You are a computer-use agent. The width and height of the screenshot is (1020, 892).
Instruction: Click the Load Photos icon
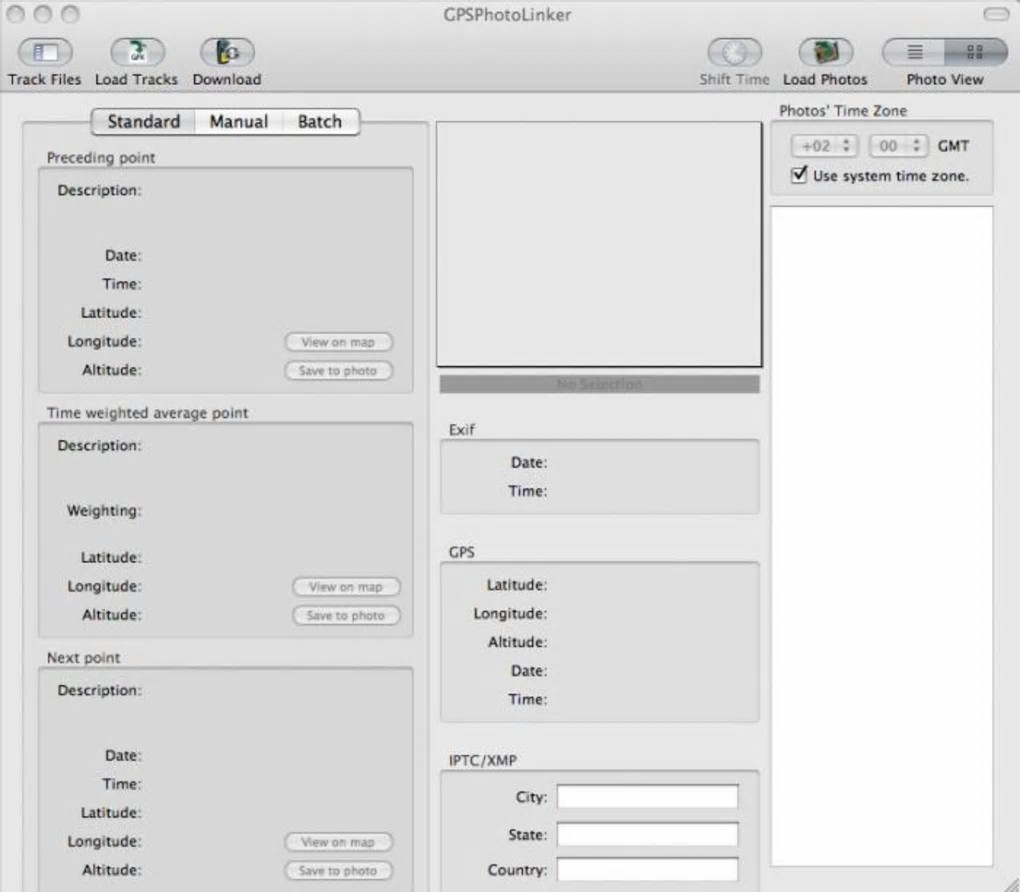pos(825,53)
